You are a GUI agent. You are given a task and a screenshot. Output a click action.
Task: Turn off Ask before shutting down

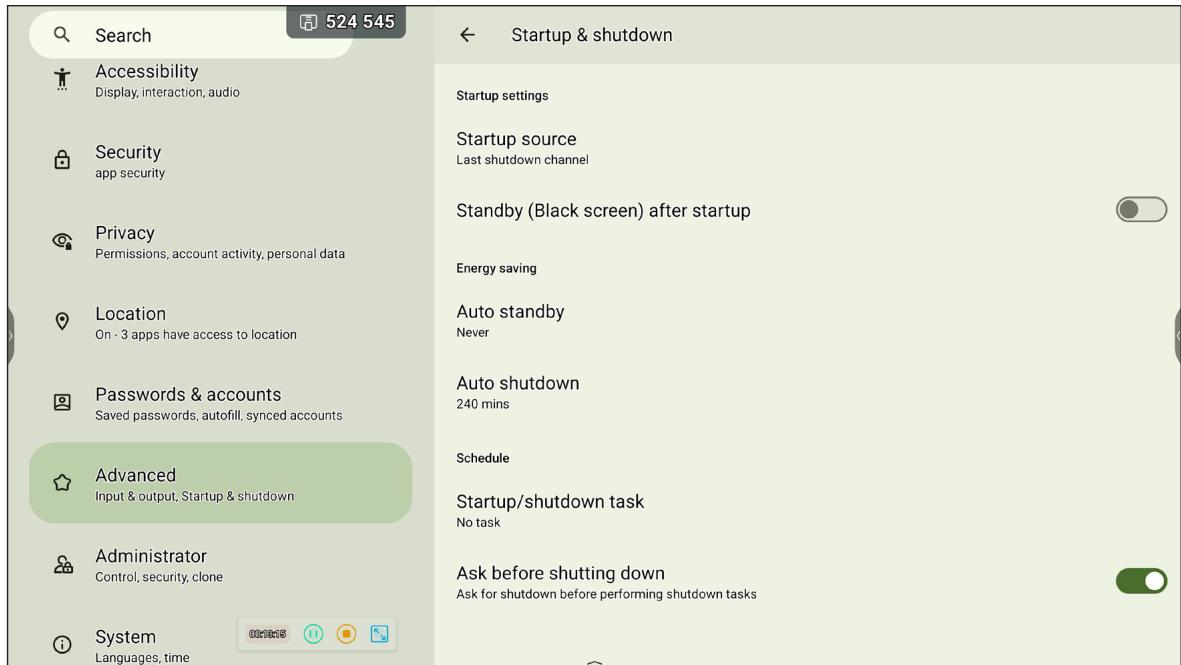point(1141,581)
